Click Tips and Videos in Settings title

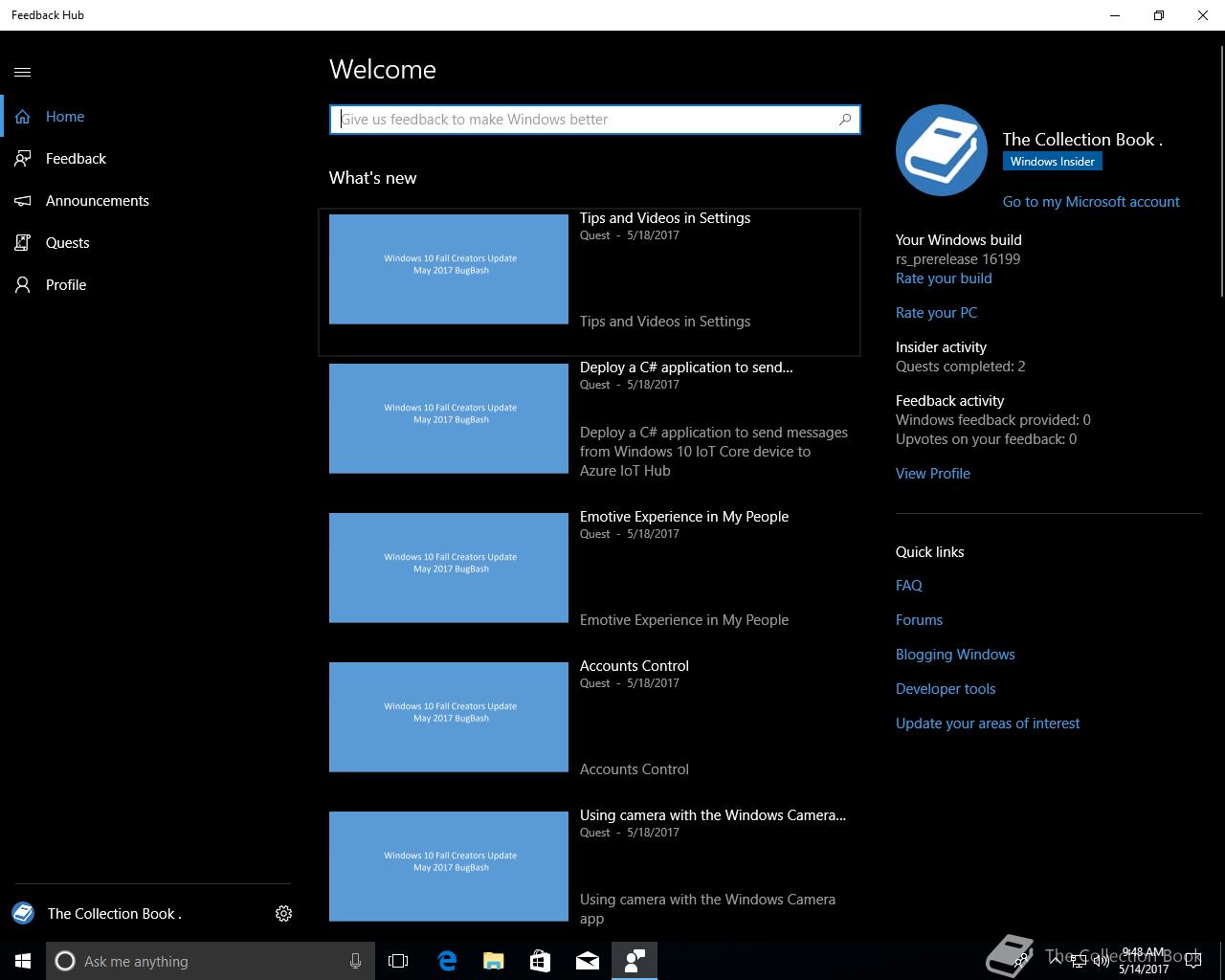(665, 218)
